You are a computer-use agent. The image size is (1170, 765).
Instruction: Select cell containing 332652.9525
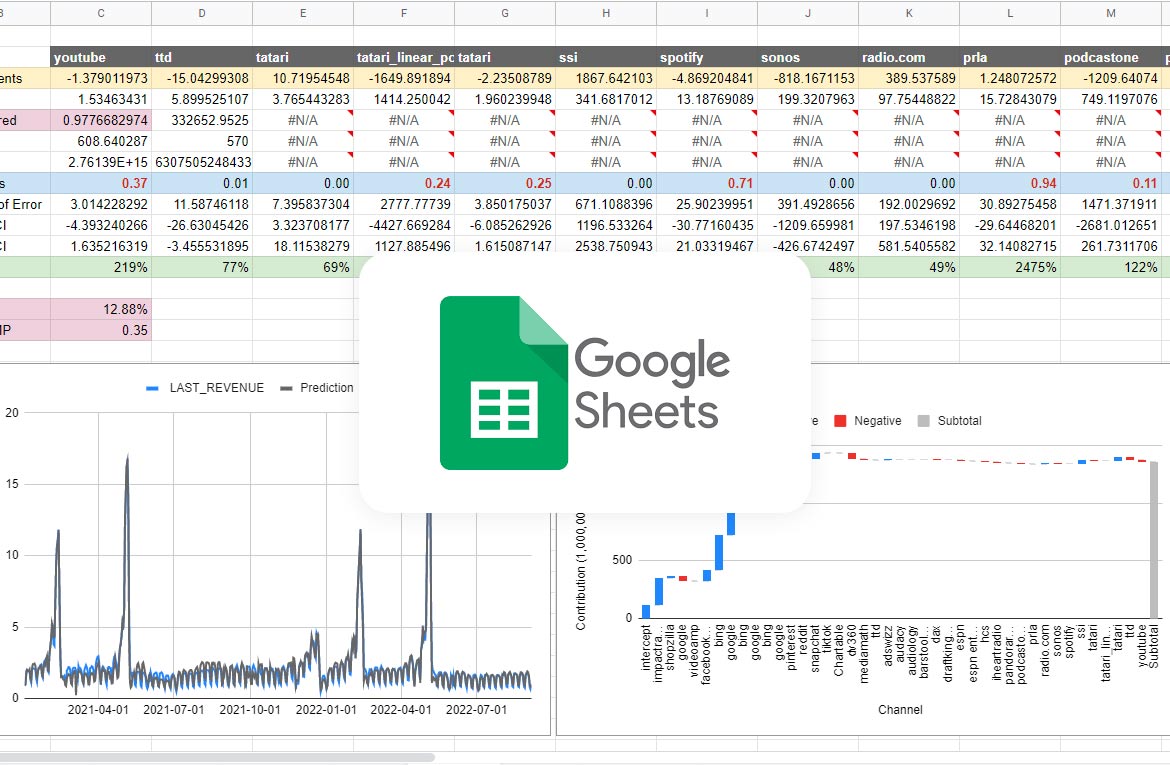point(201,119)
